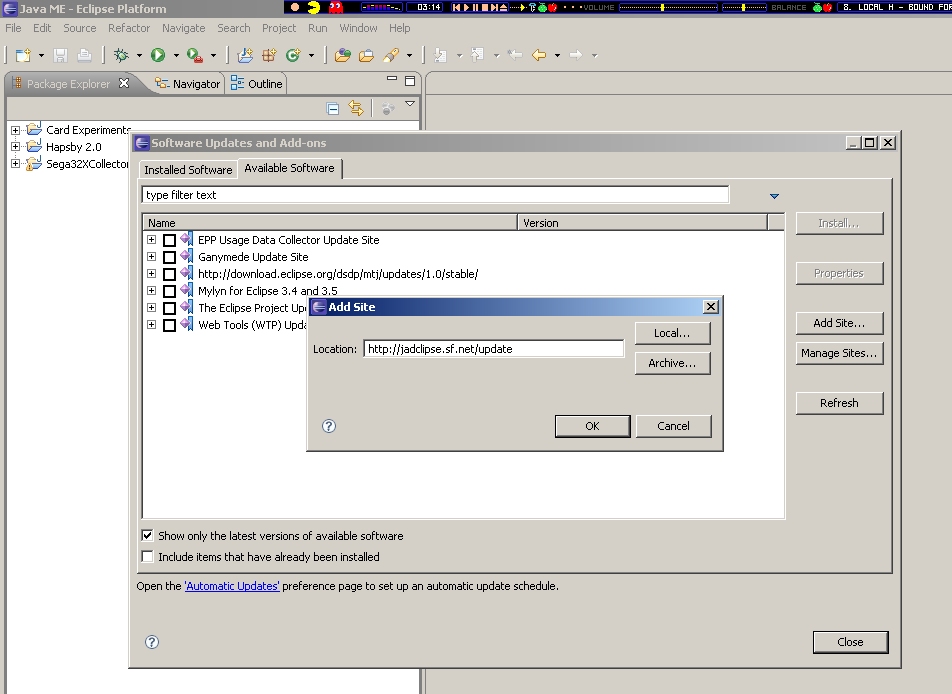Screen dimensions: 952x694
Task: Check the EPP Usage Data Collector checkbox
Action: click(x=169, y=240)
